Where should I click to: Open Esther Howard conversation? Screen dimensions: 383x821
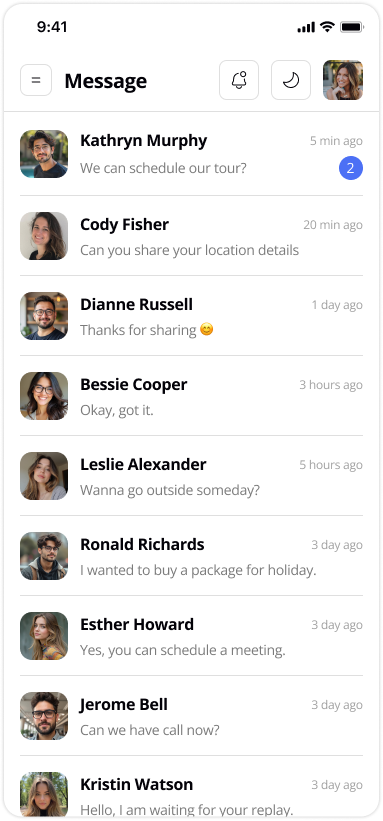(191, 636)
